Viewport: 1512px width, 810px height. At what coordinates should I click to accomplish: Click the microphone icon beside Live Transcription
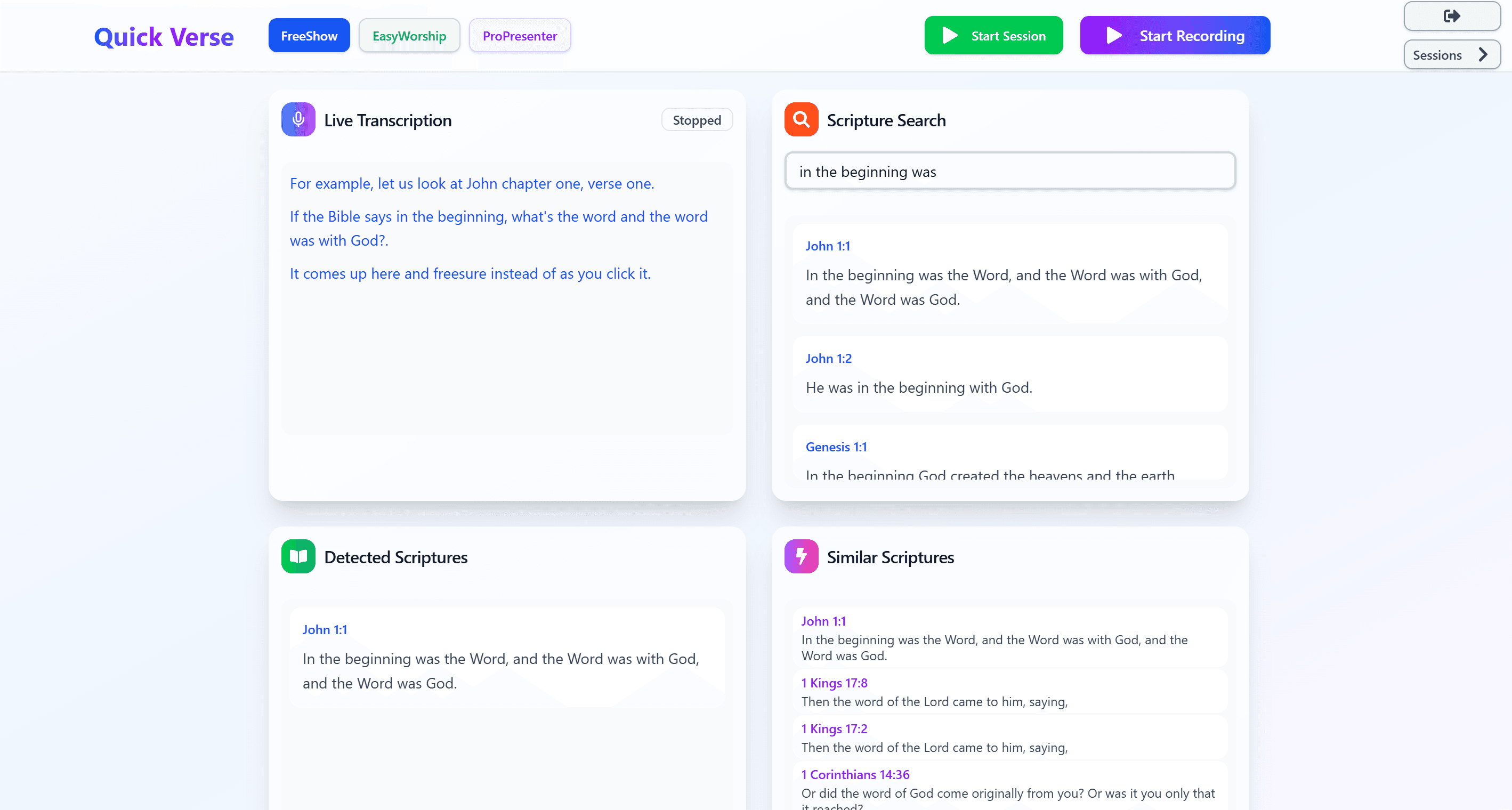[298, 120]
